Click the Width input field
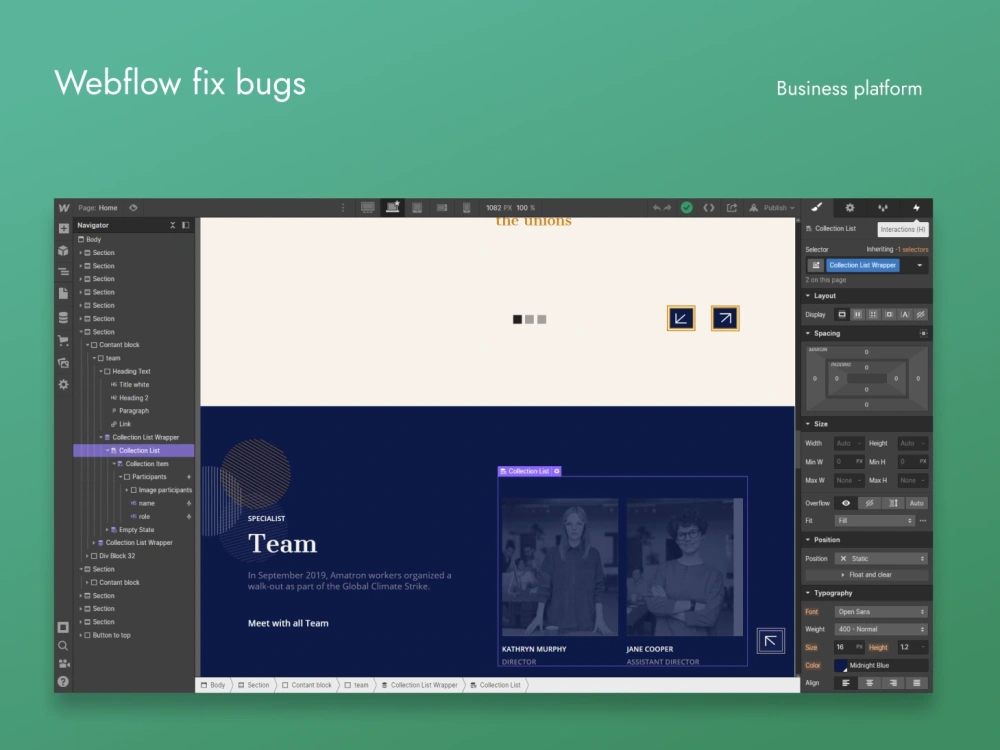Screen dimensions: 1000x750 [x=849, y=443]
